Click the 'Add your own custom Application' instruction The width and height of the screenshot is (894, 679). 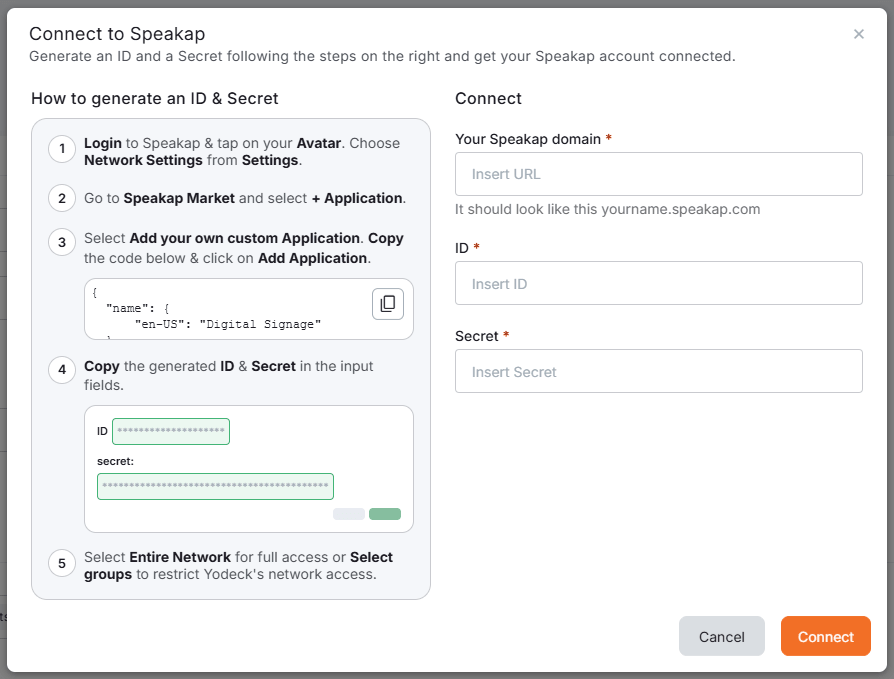tap(244, 248)
